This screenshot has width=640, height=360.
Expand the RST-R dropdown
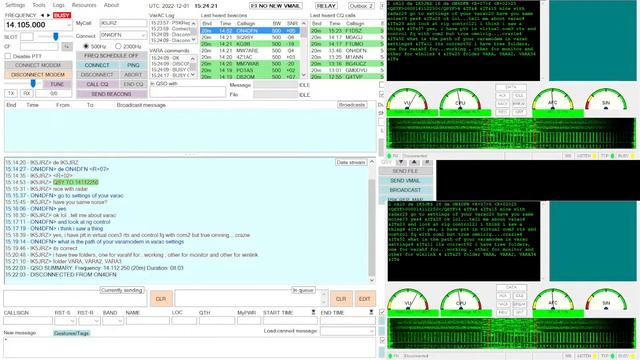click(97, 321)
